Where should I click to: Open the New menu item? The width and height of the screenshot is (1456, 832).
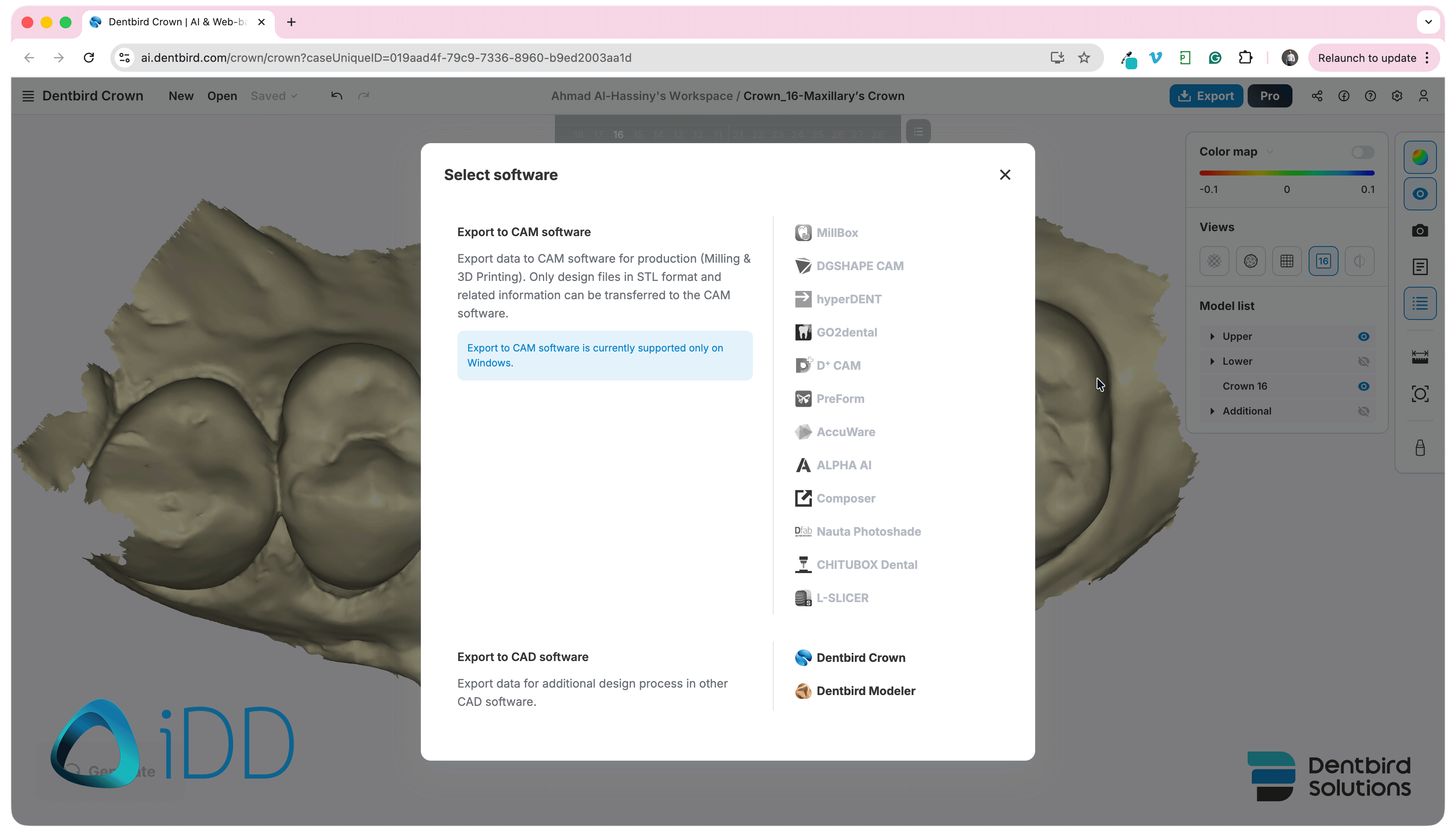(x=181, y=96)
